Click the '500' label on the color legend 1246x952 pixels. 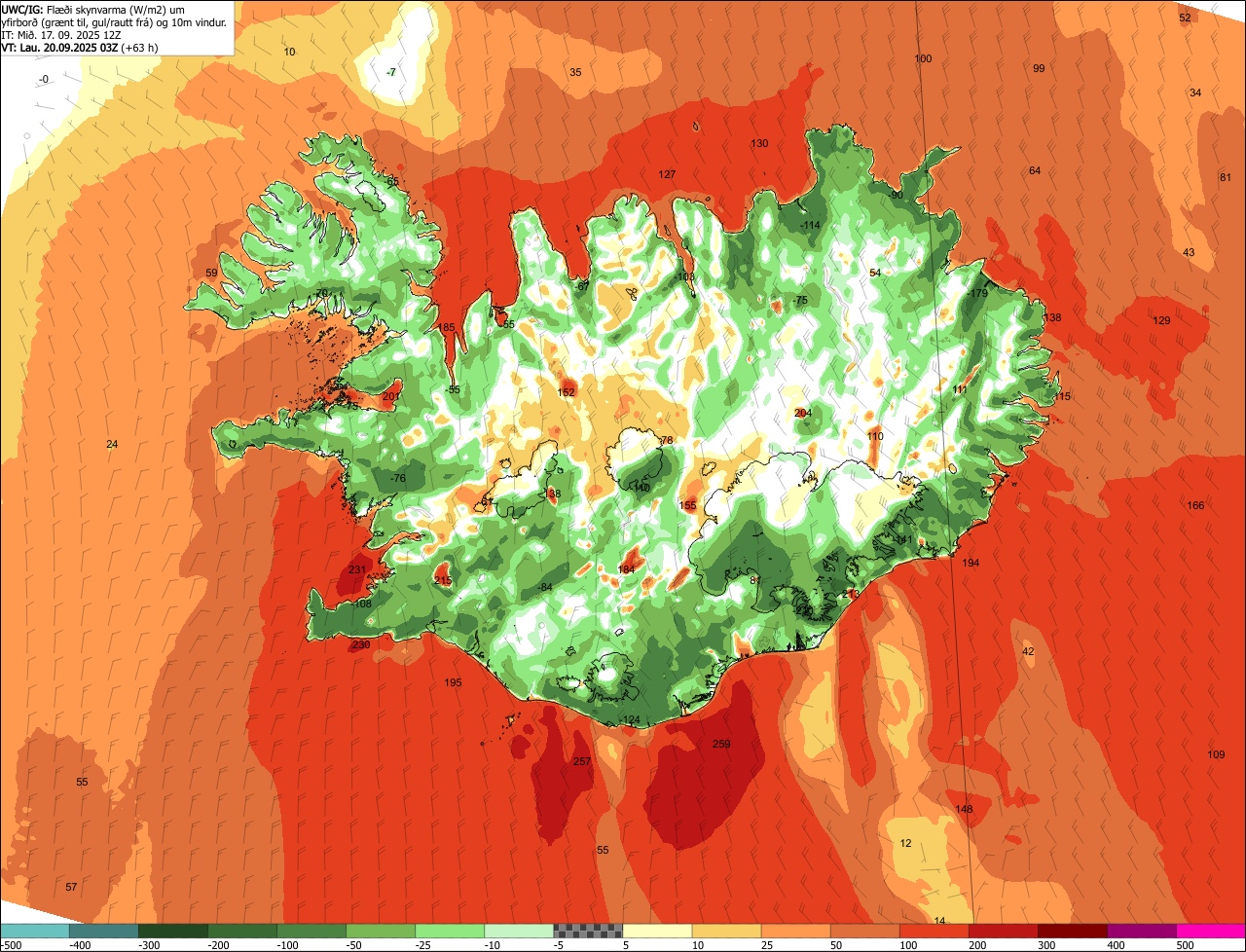[1185, 944]
